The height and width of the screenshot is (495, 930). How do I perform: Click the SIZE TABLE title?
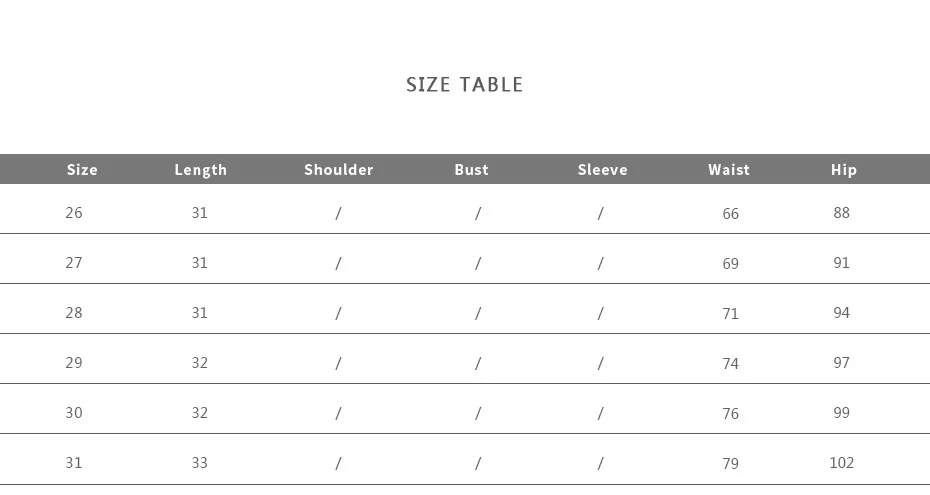coord(464,85)
